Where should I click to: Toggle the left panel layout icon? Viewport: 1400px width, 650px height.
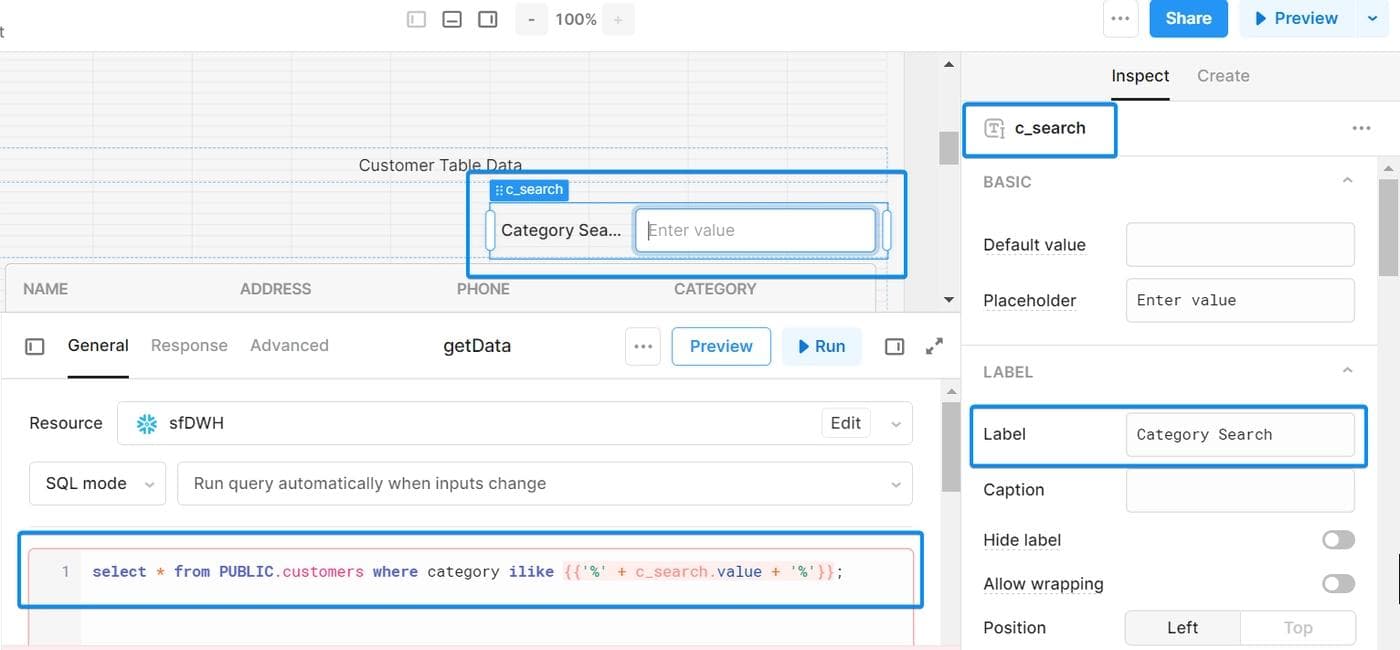[417, 19]
